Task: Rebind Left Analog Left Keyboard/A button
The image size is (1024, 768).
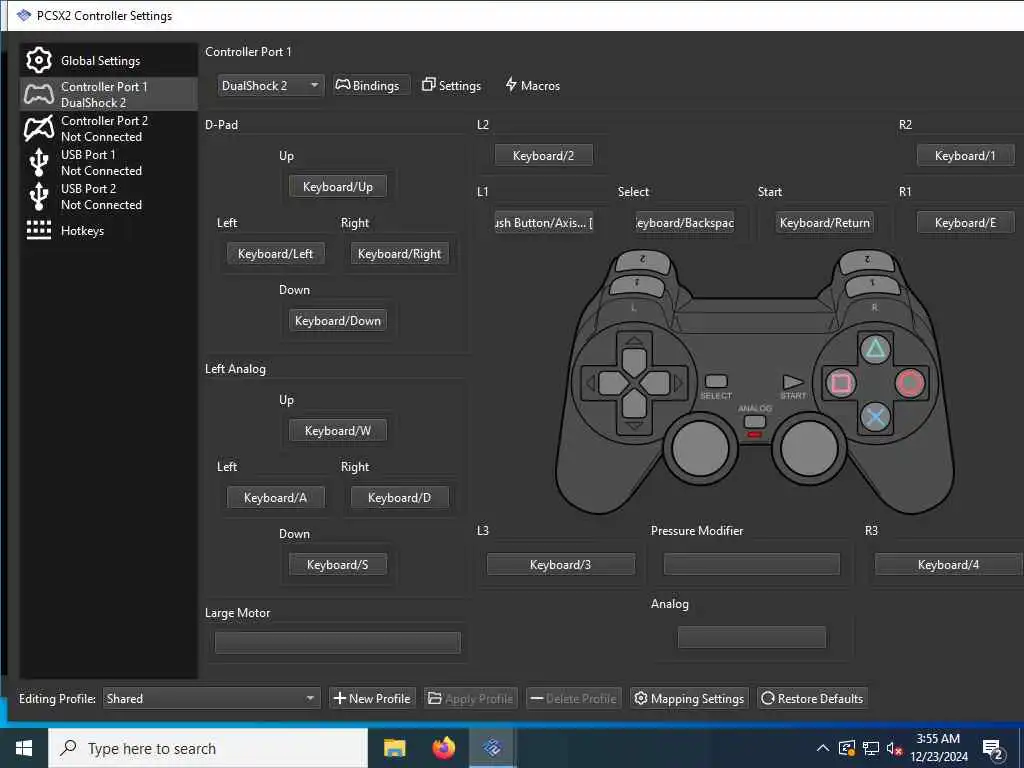Action: (276, 498)
